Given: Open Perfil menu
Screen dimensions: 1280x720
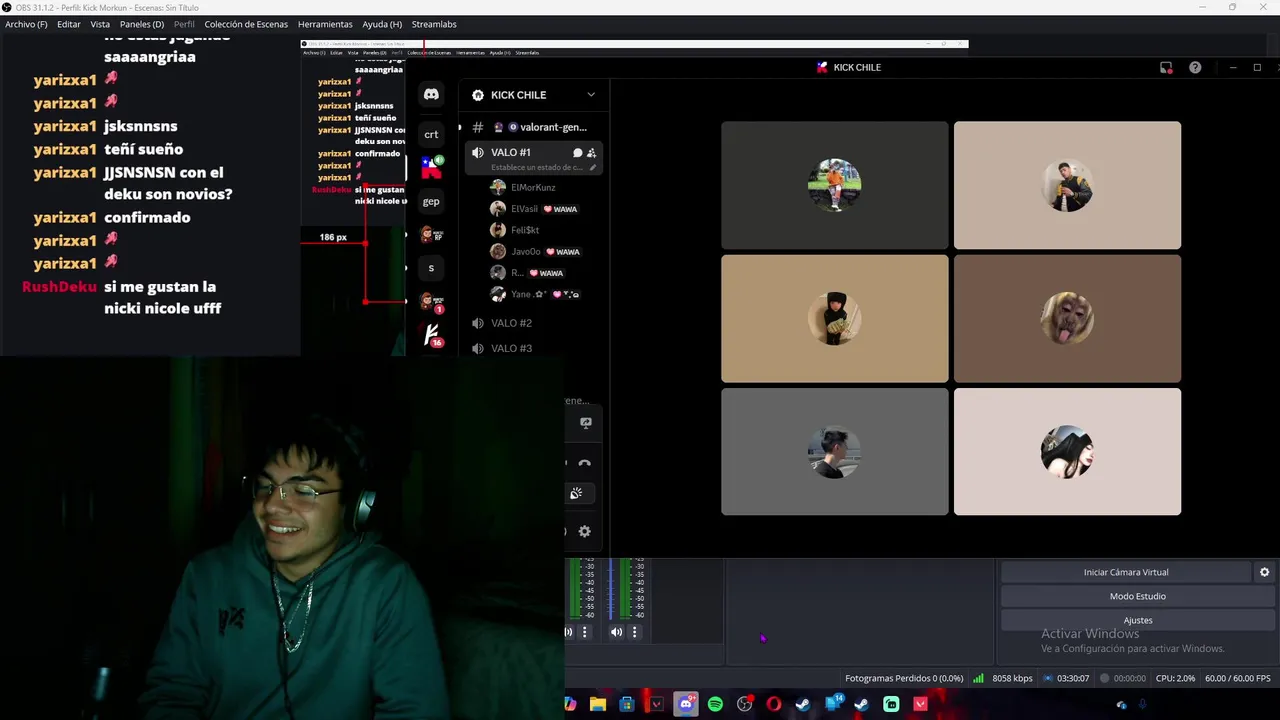Looking at the screenshot, I should coord(184,24).
